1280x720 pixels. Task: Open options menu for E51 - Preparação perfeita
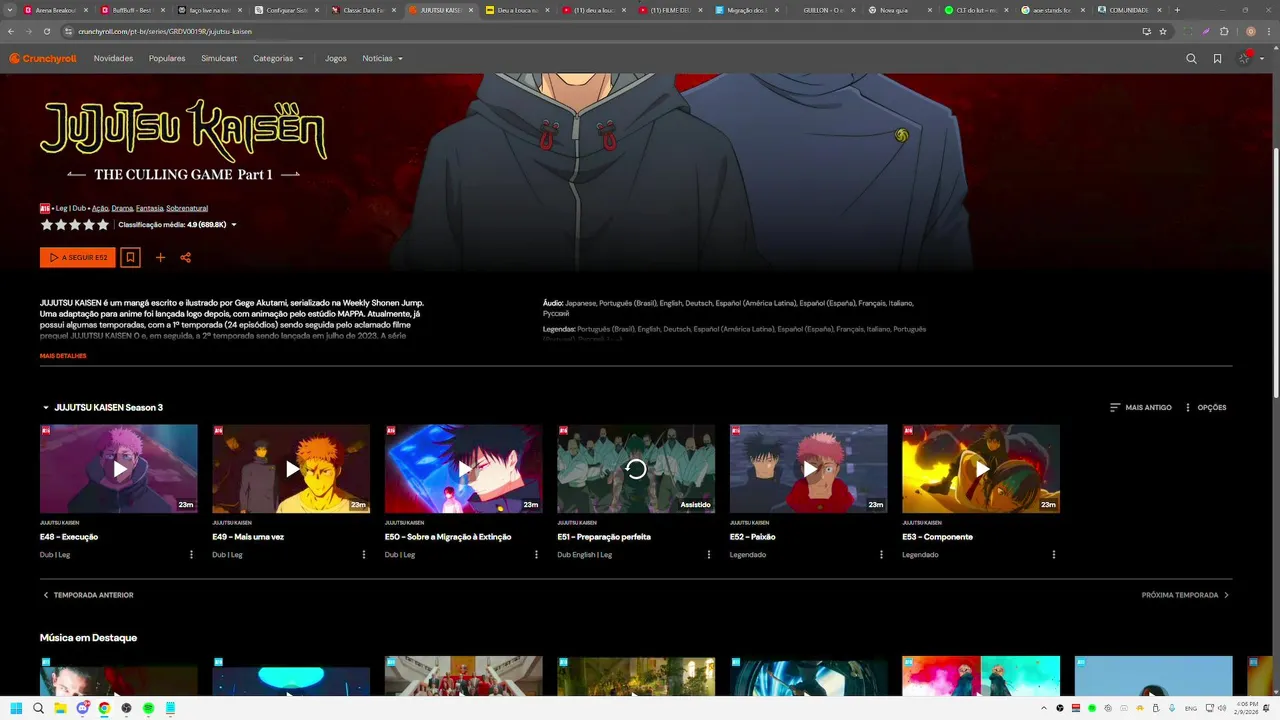tap(709, 555)
